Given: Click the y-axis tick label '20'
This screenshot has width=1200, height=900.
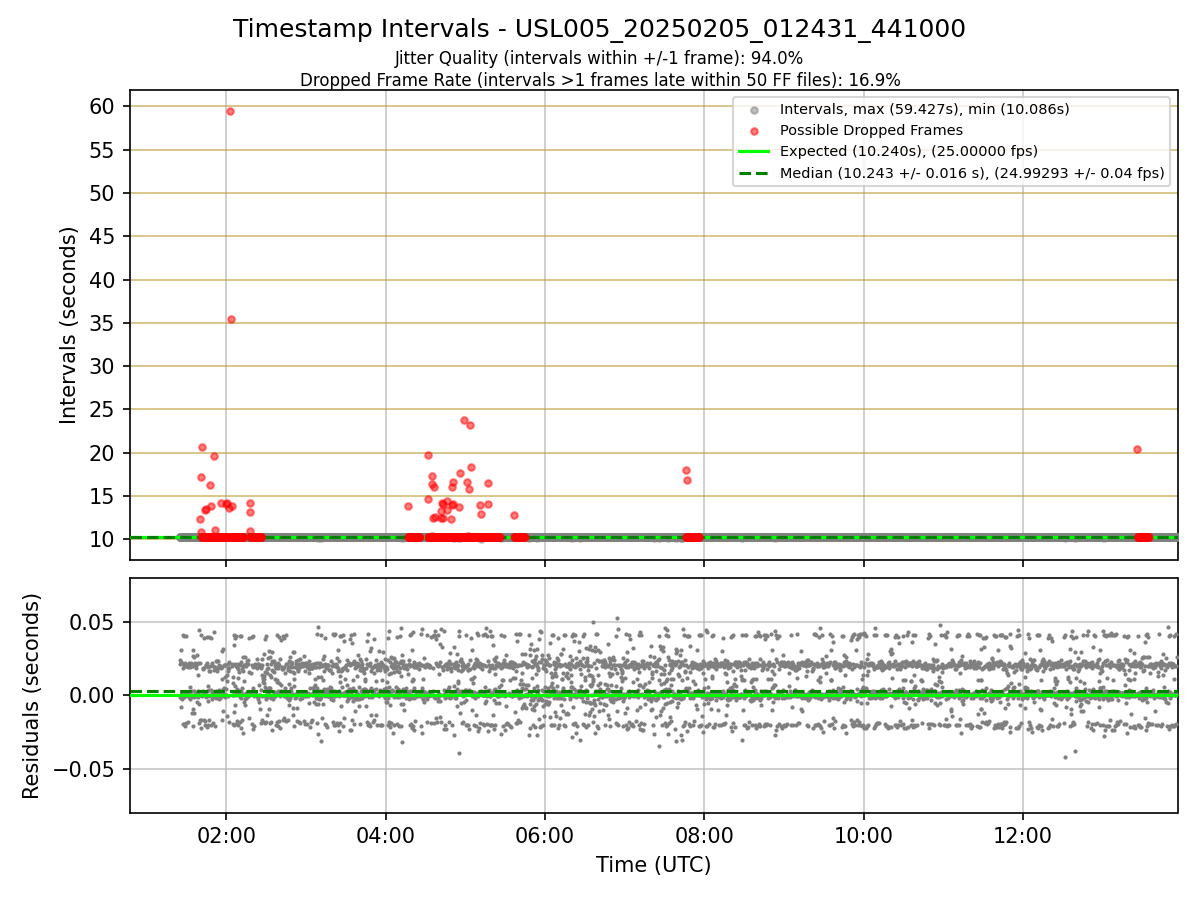Looking at the screenshot, I should (104, 453).
